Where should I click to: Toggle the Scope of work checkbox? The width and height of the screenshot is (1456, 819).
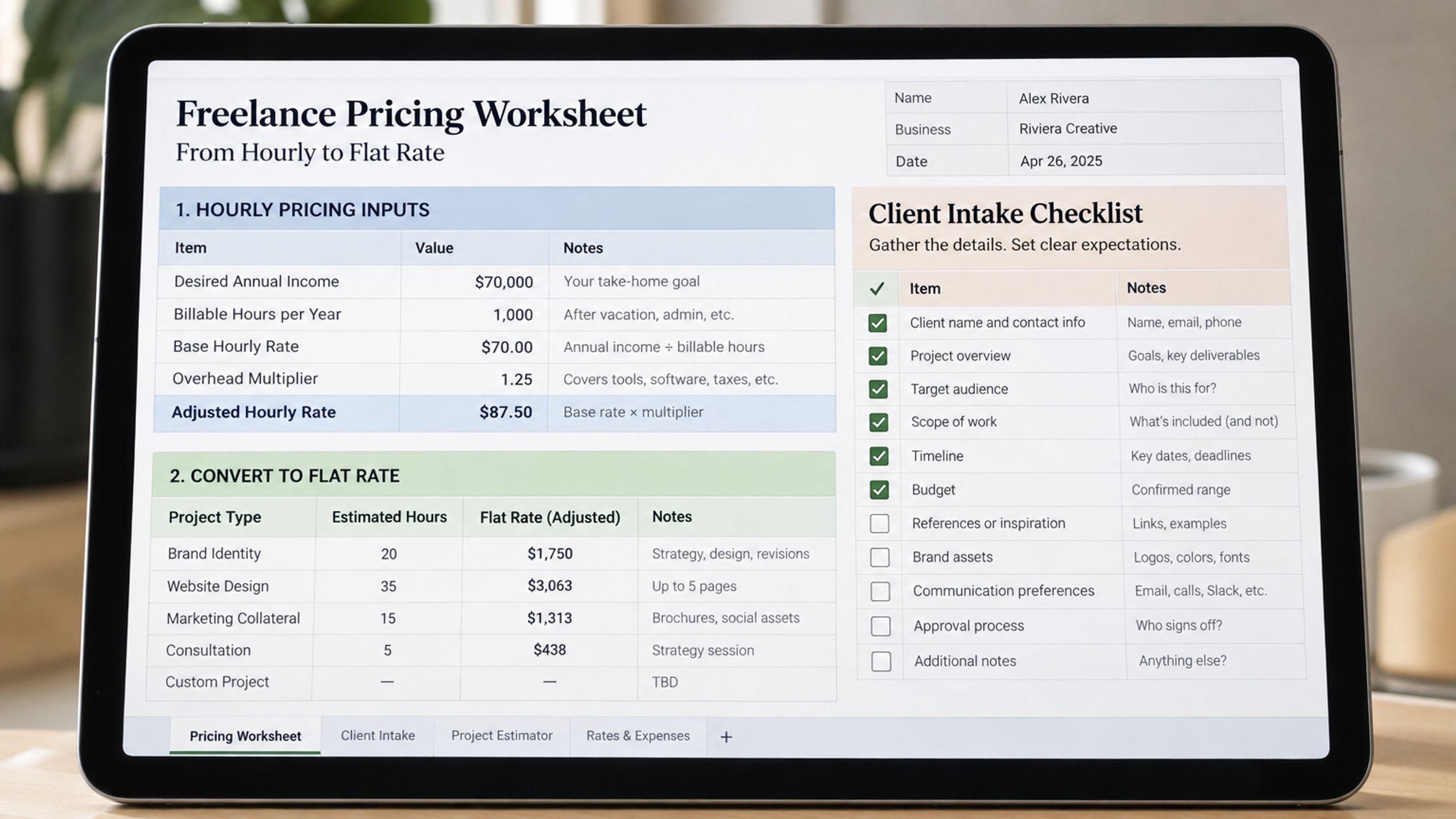click(x=879, y=423)
